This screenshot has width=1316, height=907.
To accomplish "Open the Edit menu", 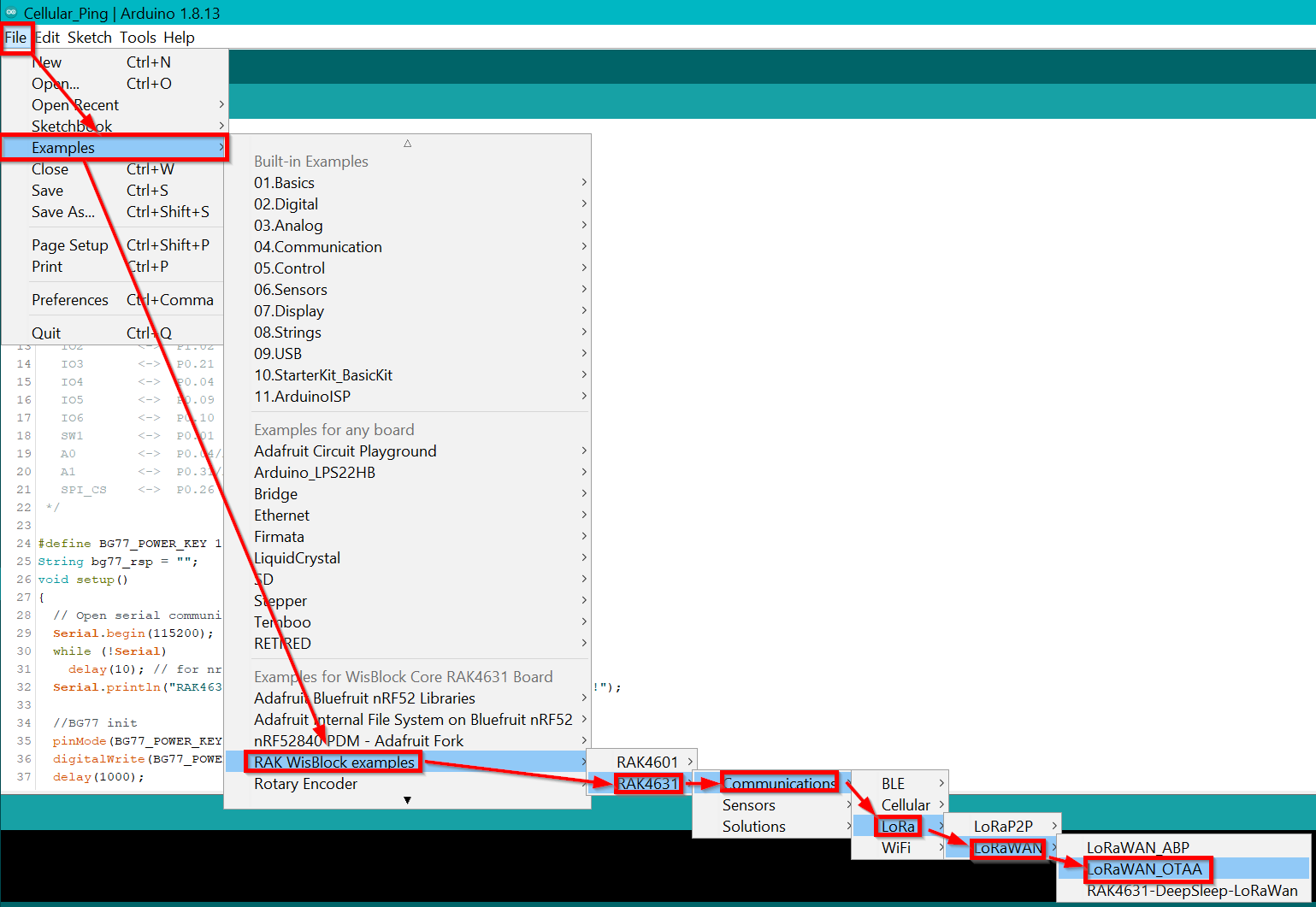I will [47, 38].
